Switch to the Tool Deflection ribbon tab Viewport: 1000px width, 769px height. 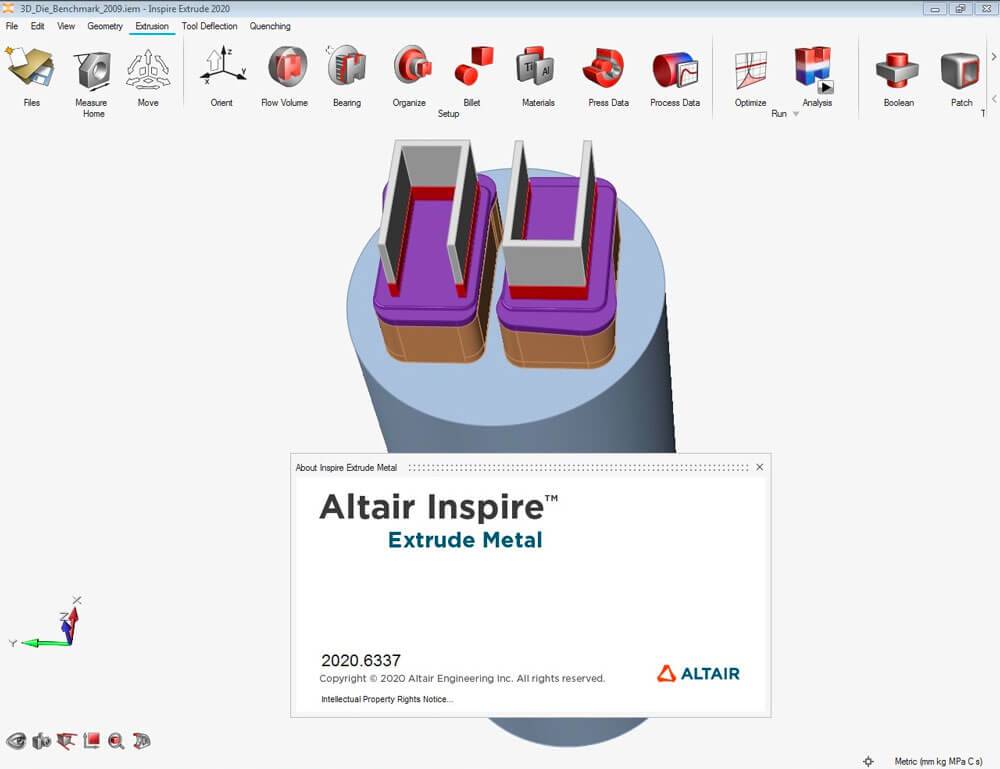[209, 26]
